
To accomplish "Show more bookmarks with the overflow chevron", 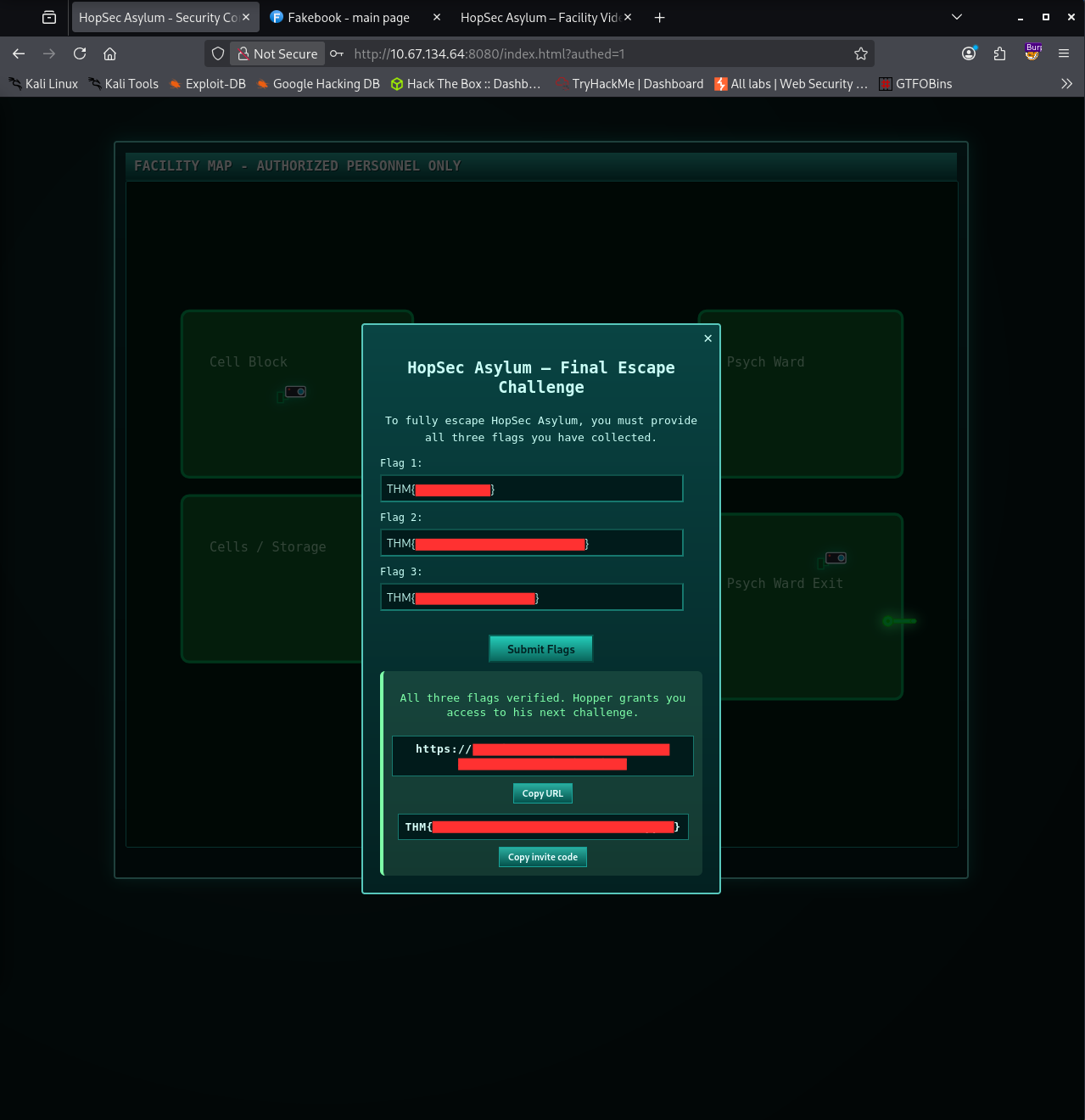I will [1066, 84].
